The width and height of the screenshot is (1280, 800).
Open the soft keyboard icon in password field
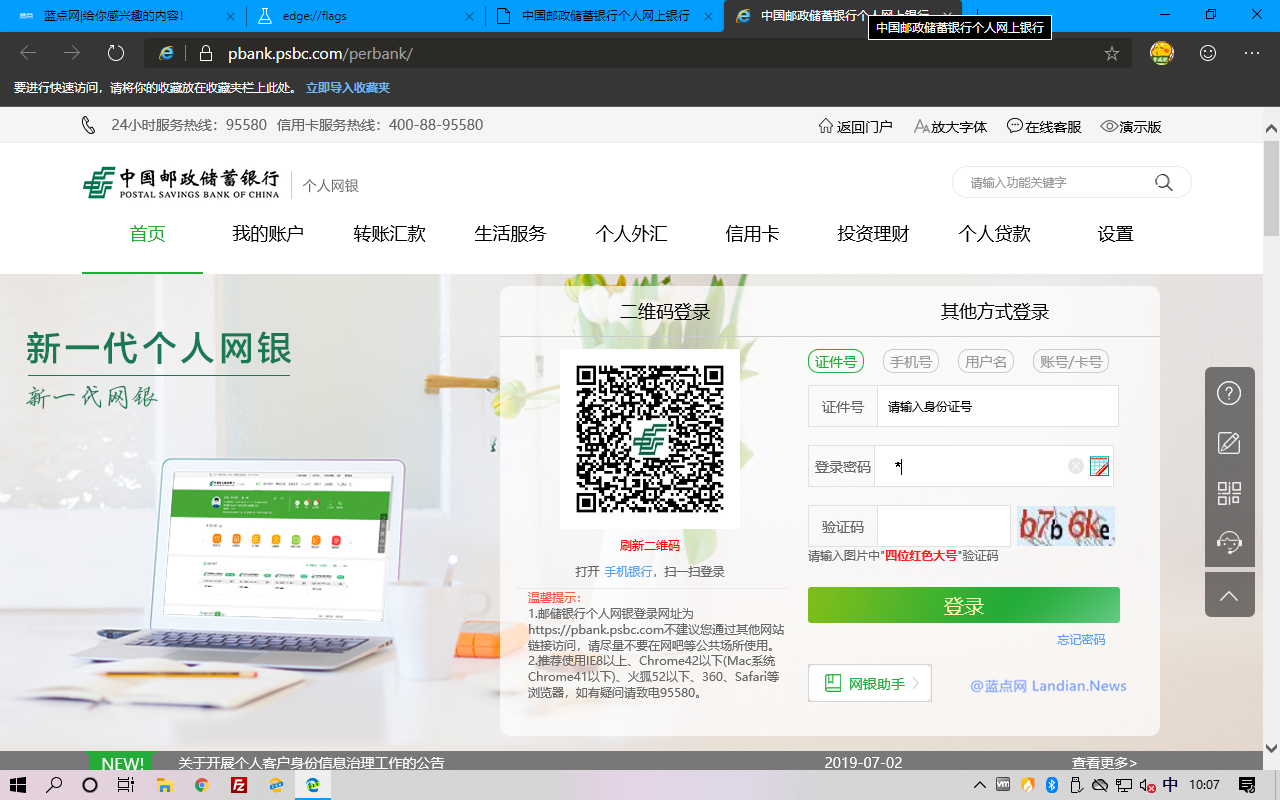tap(1100, 466)
